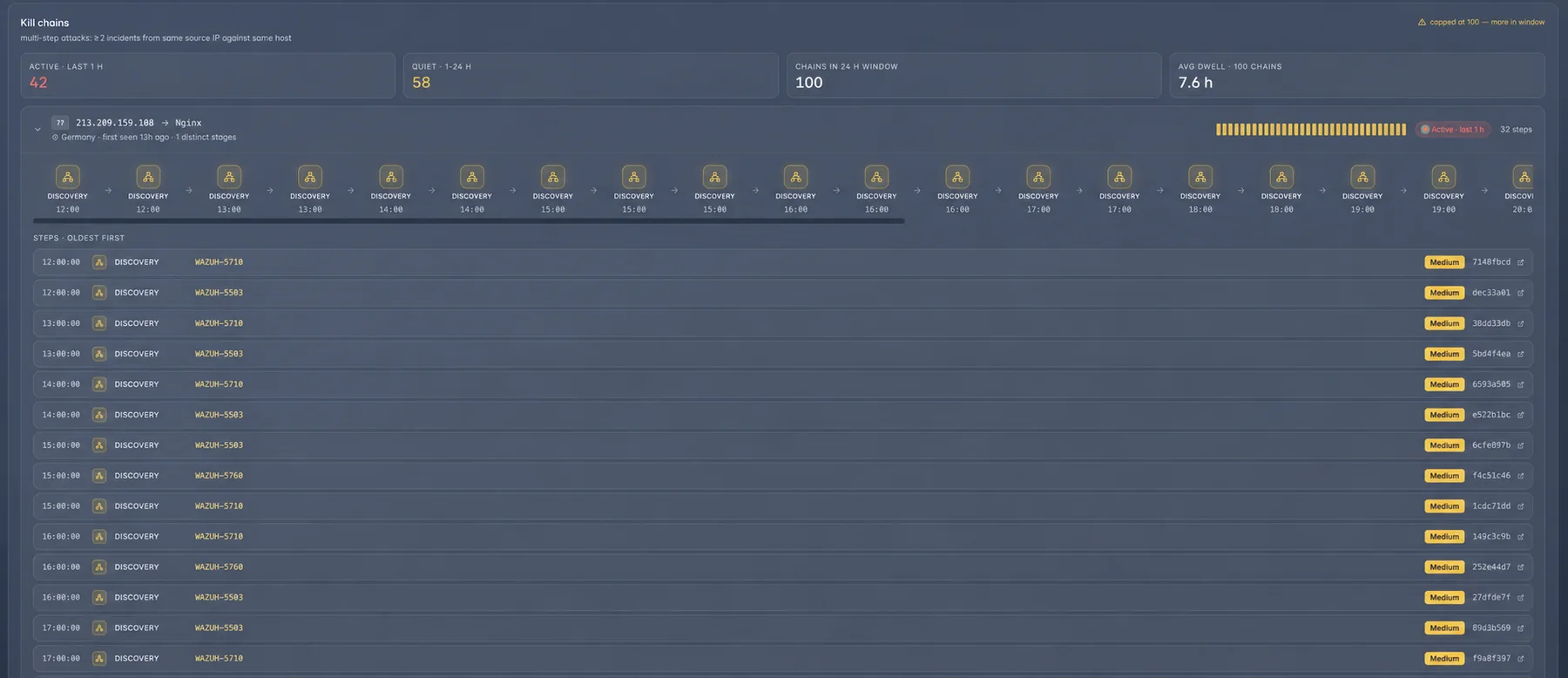Click discovery icon in the 252e44d7 step row
Viewport: 1568px width, 678px height.
(99, 567)
